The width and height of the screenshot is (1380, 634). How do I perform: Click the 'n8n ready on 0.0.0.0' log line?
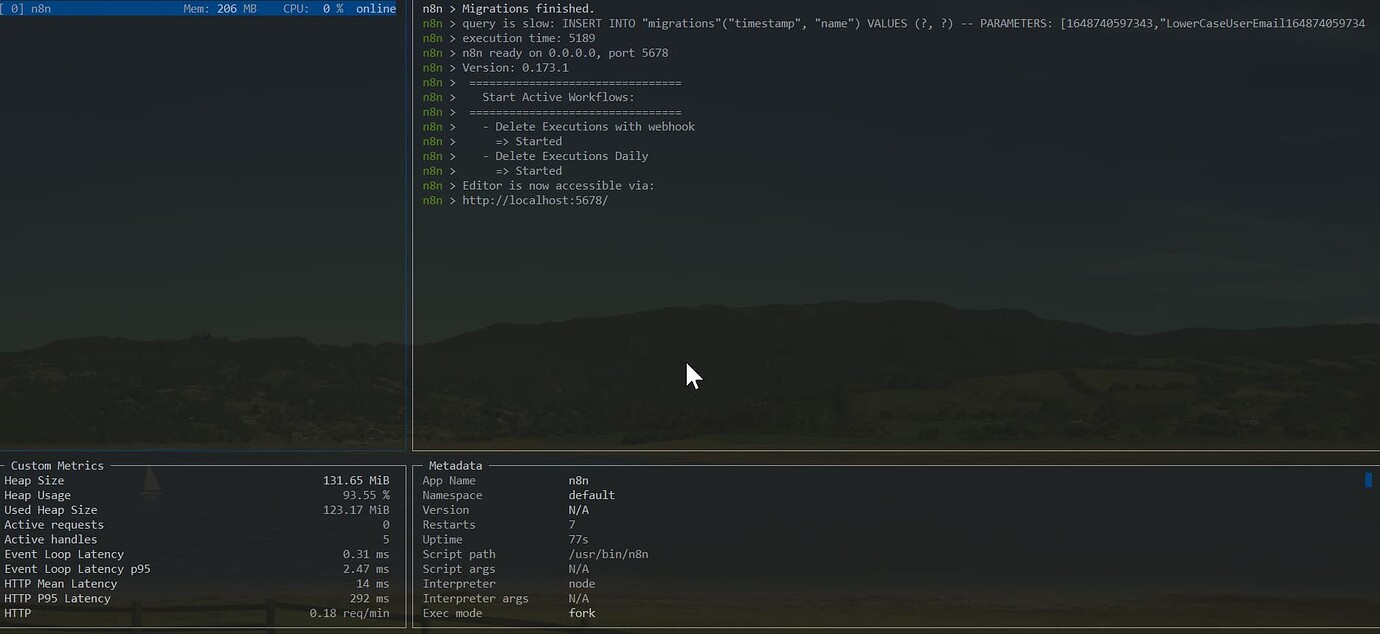[x=565, y=53]
